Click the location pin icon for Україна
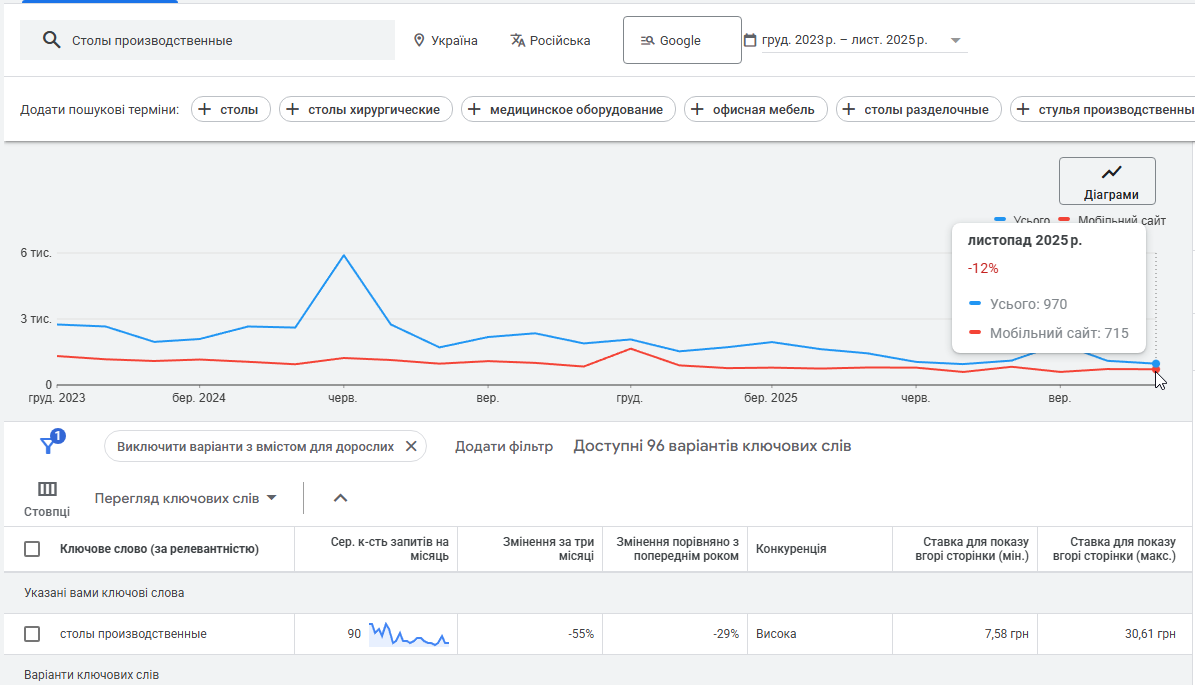The width and height of the screenshot is (1195, 685). [x=420, y=40]
